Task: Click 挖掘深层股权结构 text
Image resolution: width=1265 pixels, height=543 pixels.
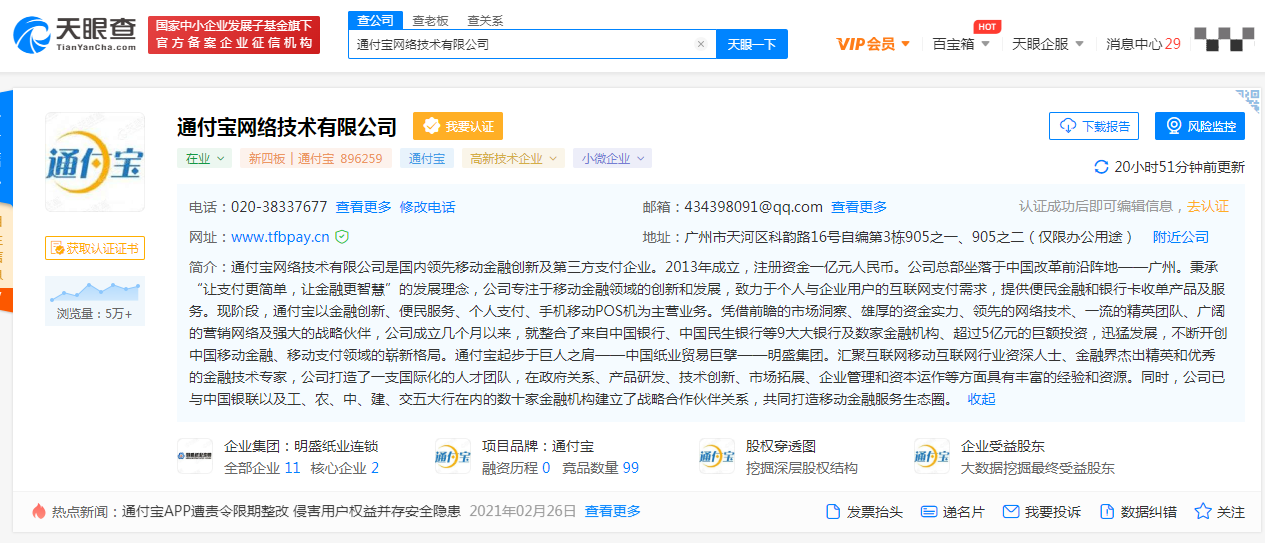Action: (802, 467)
